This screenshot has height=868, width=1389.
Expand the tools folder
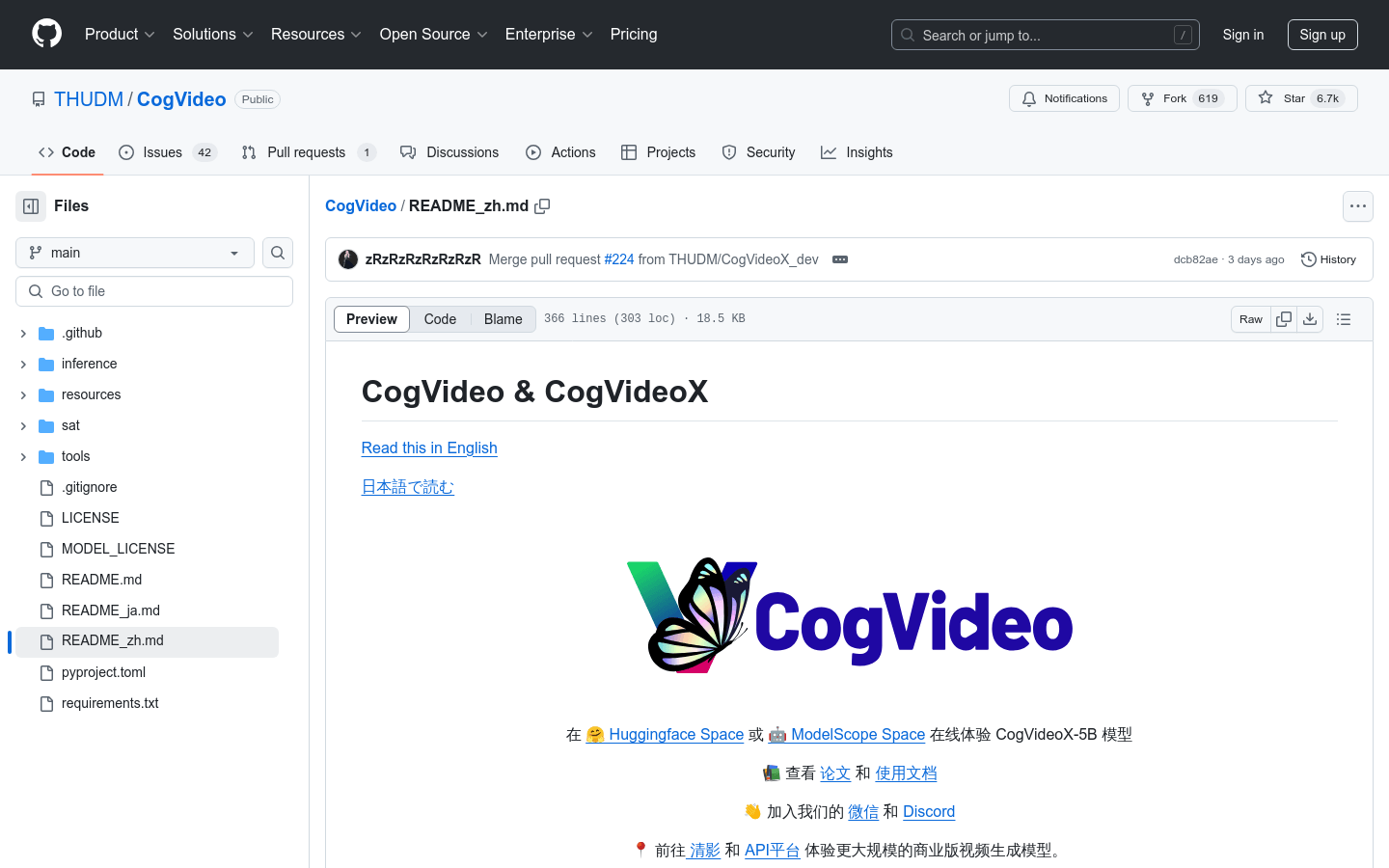click(23, 456)
